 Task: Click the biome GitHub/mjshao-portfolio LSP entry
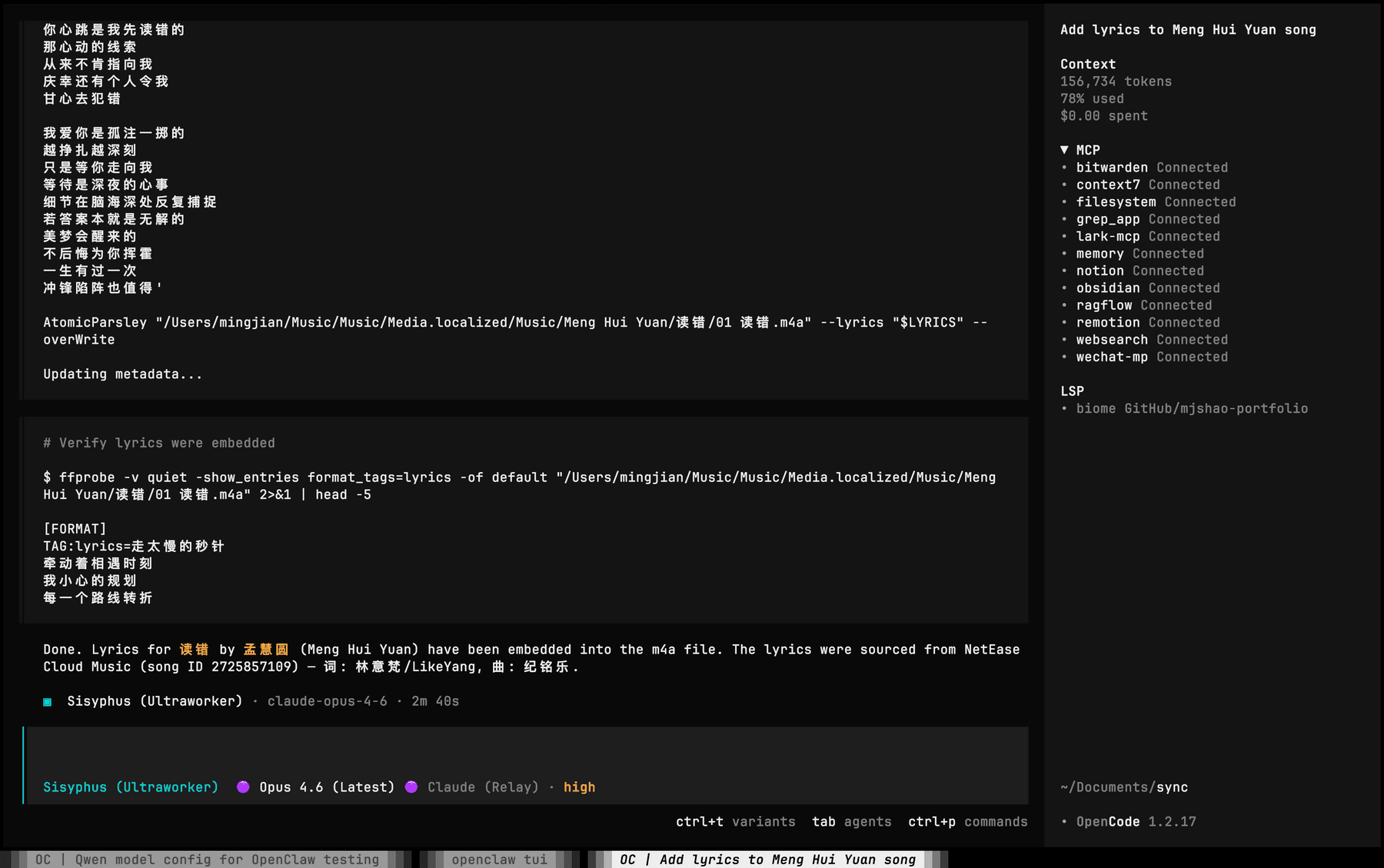[1184, 408]
